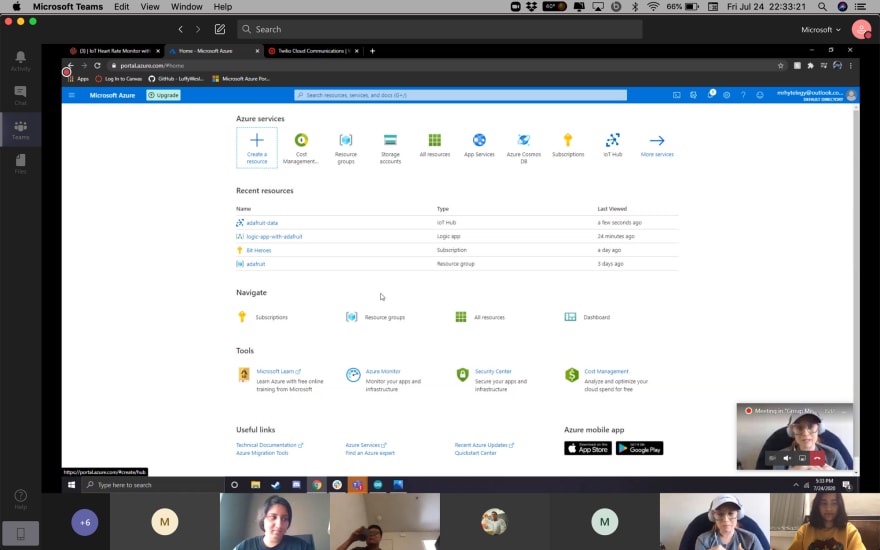The width and height of the screenshot is (880, 550).
Task: Open Chrome in Windows taskbar
Action: (317, 485)
